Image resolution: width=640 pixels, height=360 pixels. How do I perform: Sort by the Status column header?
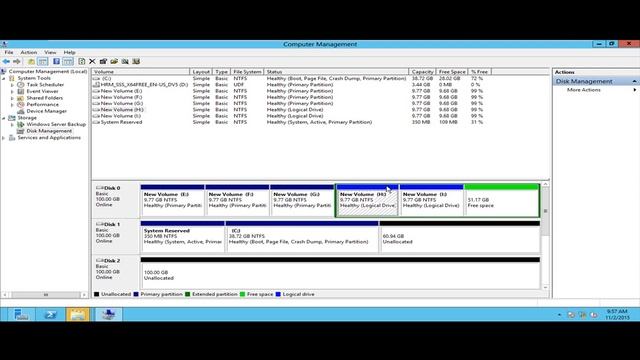(x=336, y=71)
